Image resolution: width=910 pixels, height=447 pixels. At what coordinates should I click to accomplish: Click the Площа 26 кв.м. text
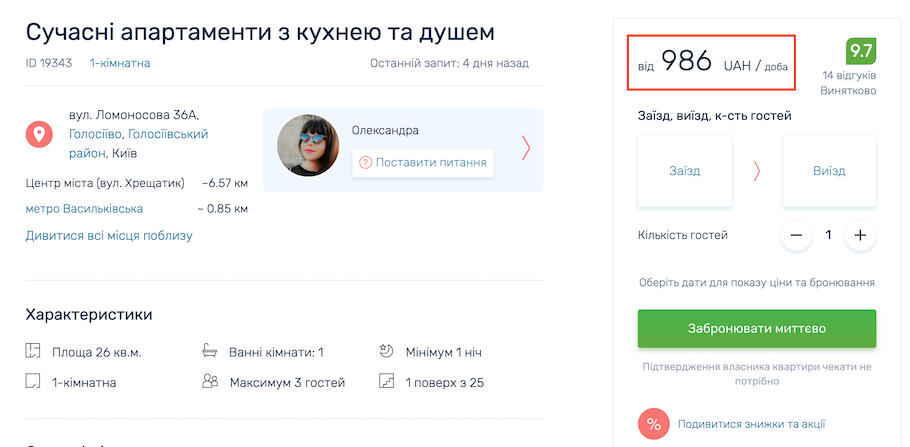coord(97,352)
